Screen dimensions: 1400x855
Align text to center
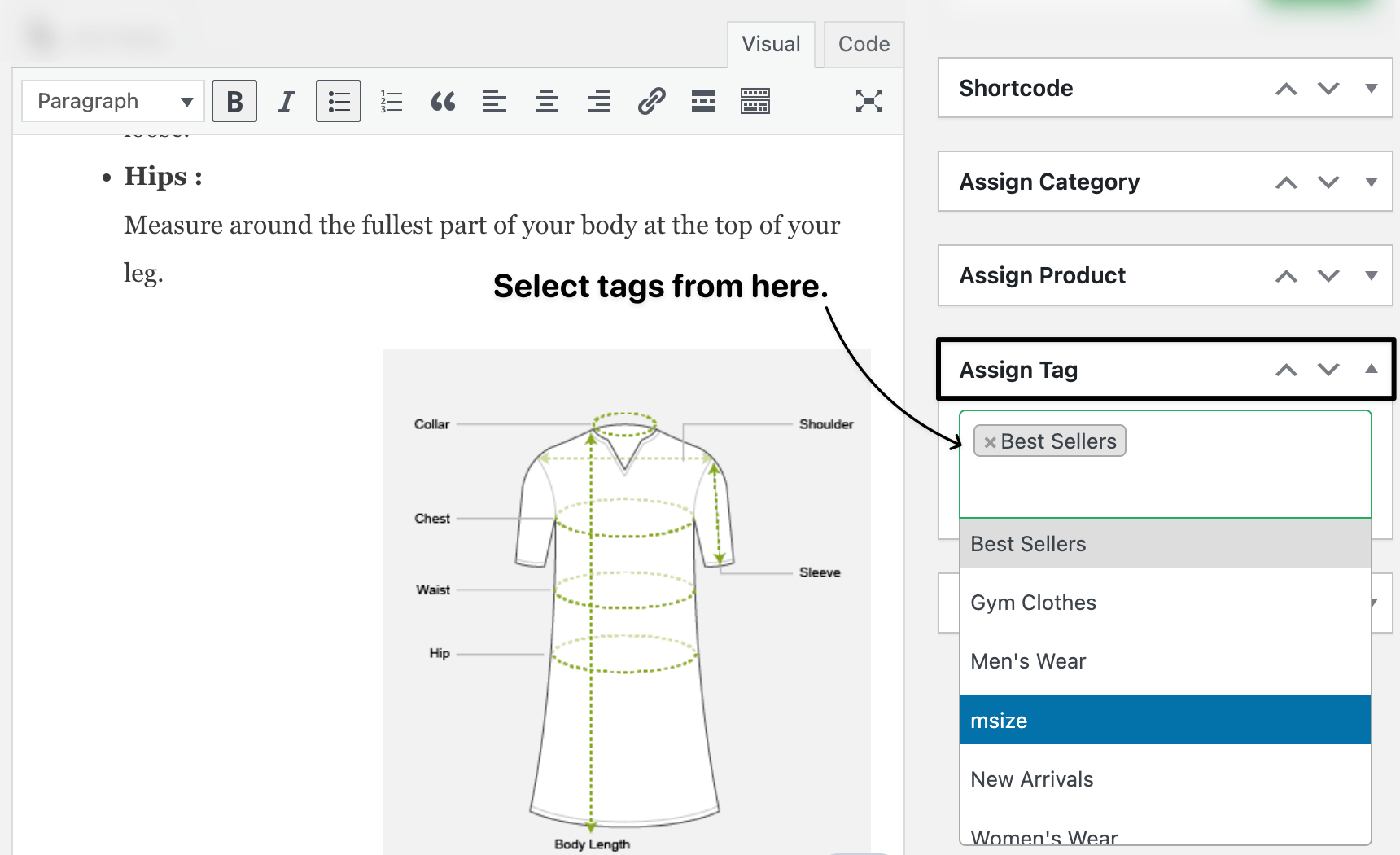coord(547,101)
